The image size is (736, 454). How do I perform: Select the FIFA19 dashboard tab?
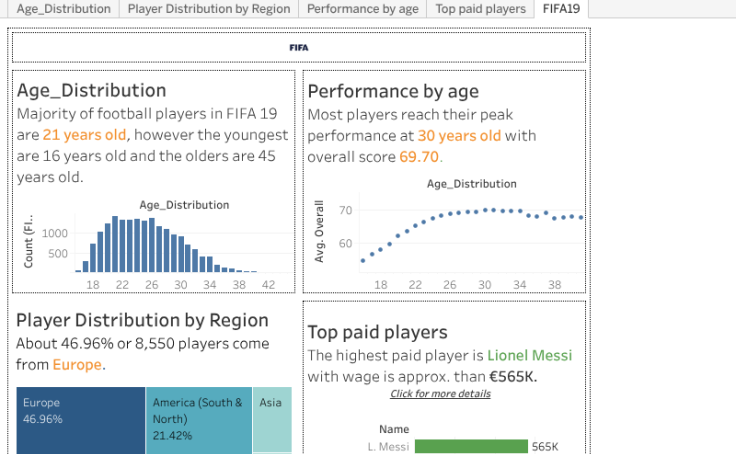pos(562,9)
